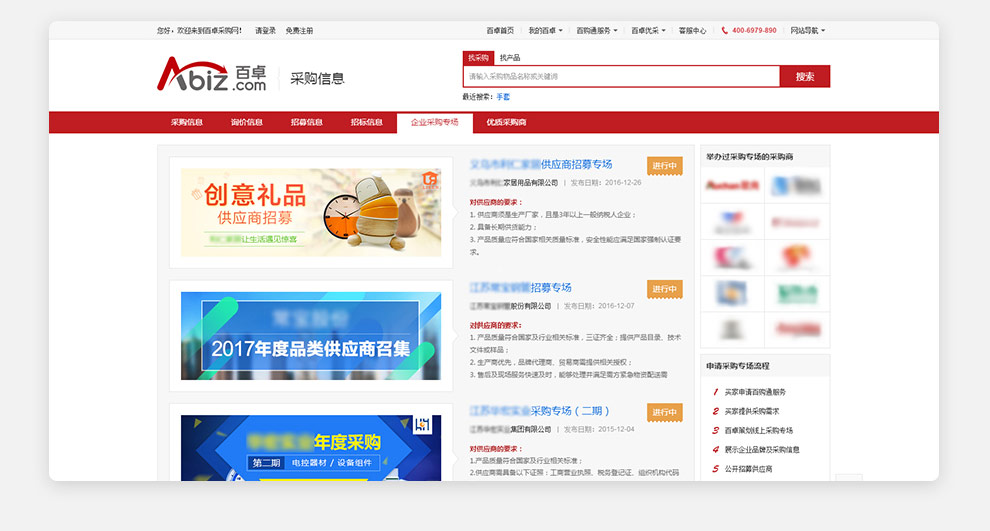Viewport: 990px width, 531px height.
Task: Open the green purchaser logo in sidebar
Action: pos(797,294)
